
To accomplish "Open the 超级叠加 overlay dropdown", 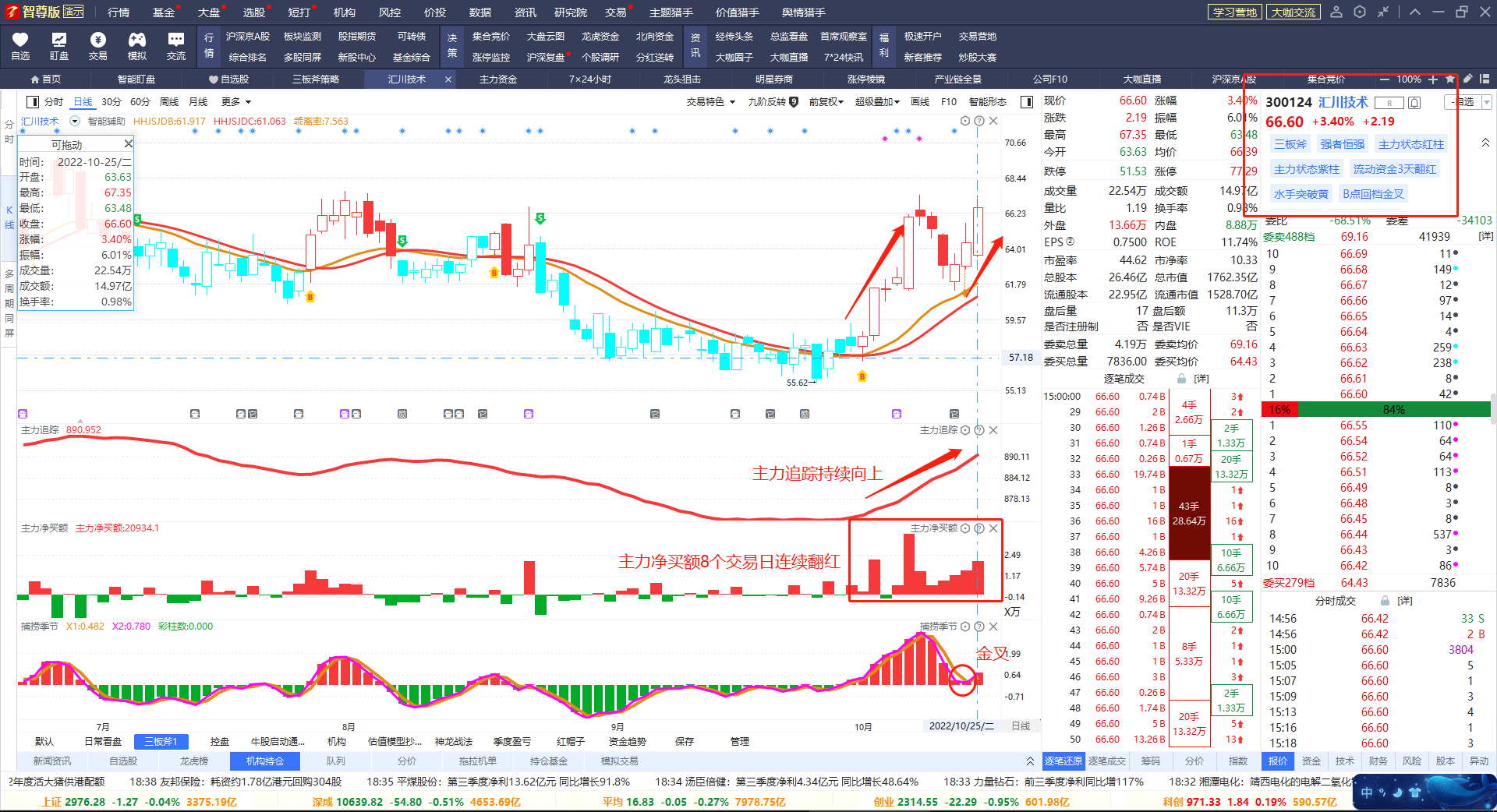I will point(877,101).
